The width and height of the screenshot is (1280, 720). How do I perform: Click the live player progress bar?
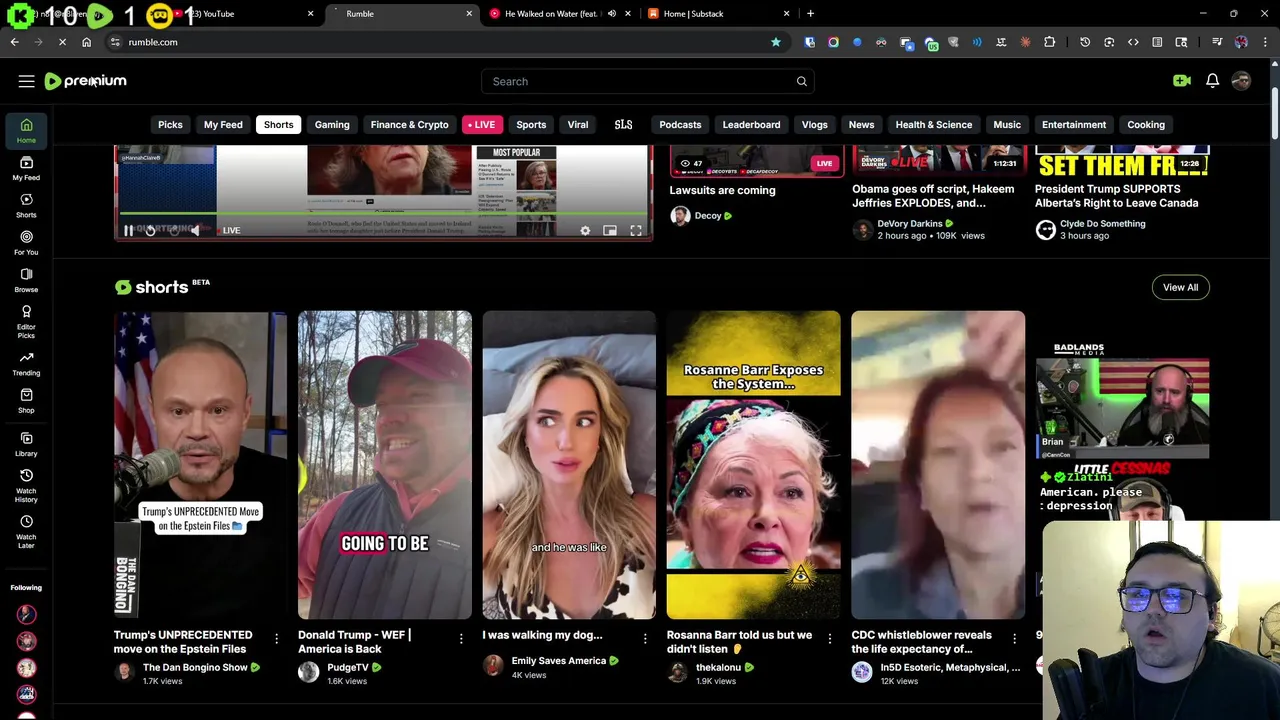pyautogui.click(x=383, y=214)
